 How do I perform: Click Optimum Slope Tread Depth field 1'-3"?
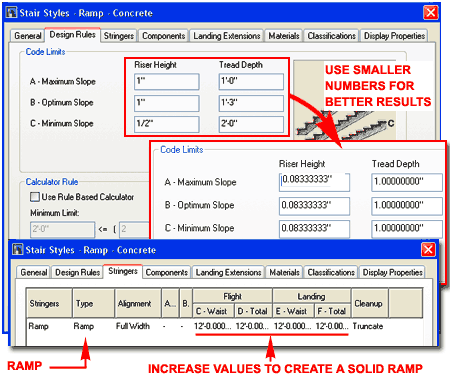(251, 103)
